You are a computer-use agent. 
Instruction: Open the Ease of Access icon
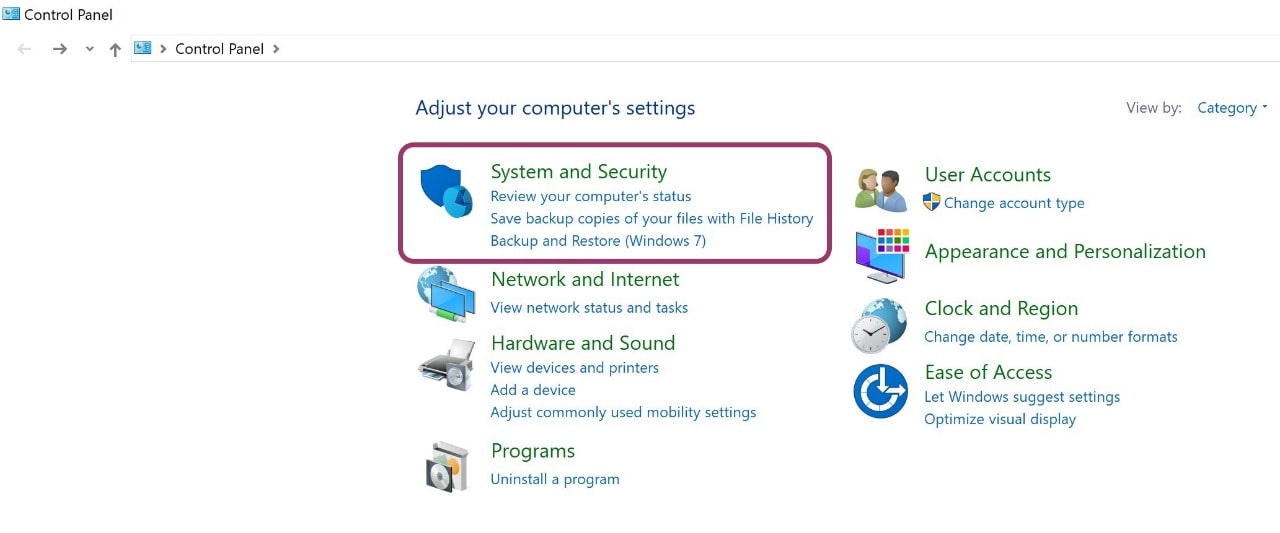(880, 391)
